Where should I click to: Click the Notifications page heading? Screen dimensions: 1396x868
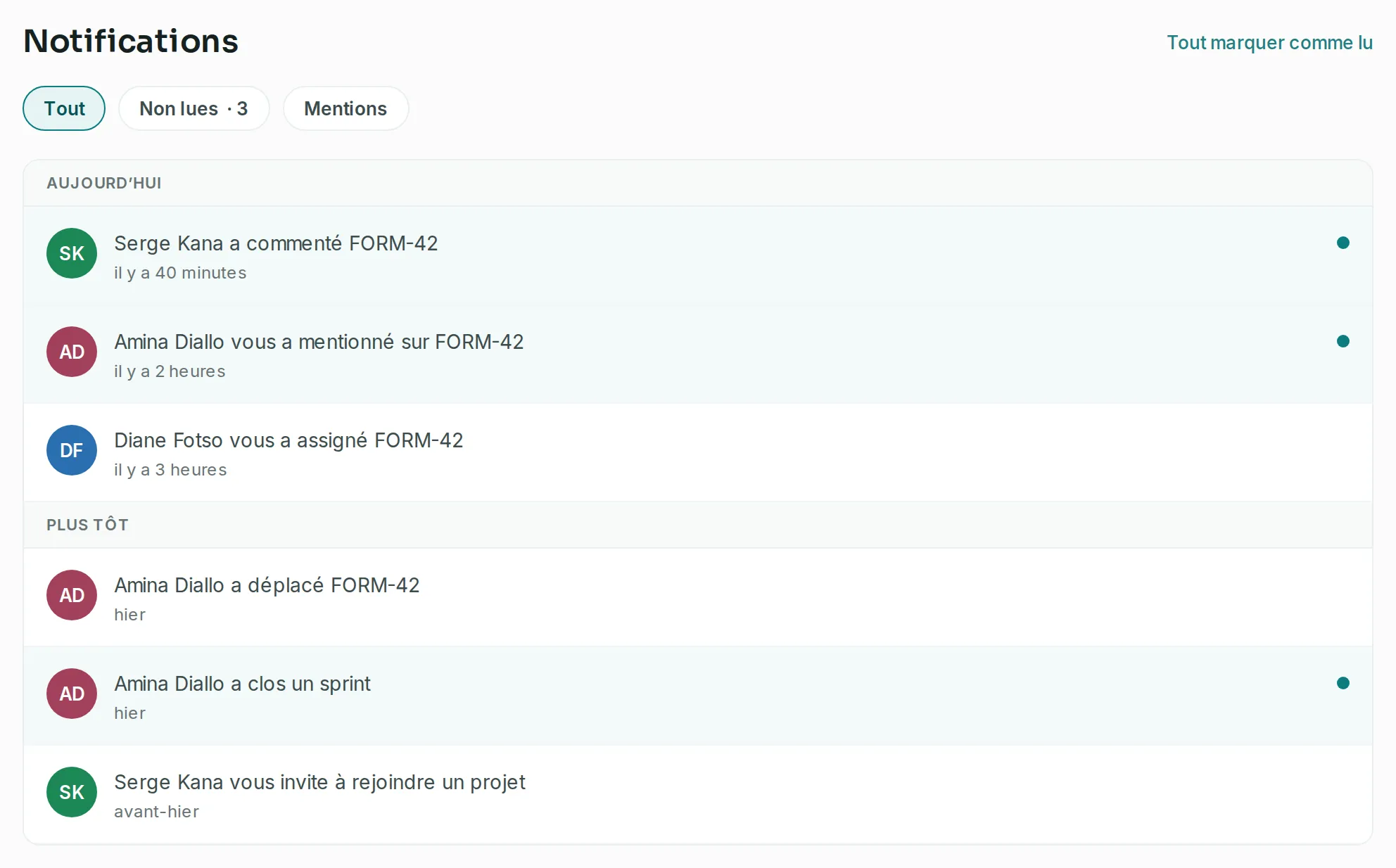[131, 41]
